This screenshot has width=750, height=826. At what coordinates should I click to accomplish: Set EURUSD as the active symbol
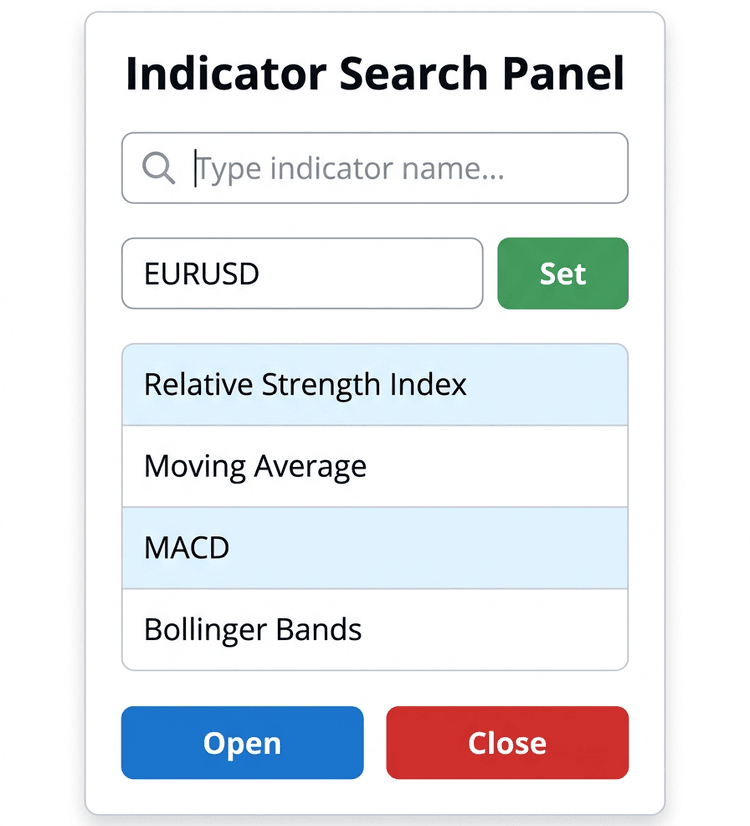[562, 273]
